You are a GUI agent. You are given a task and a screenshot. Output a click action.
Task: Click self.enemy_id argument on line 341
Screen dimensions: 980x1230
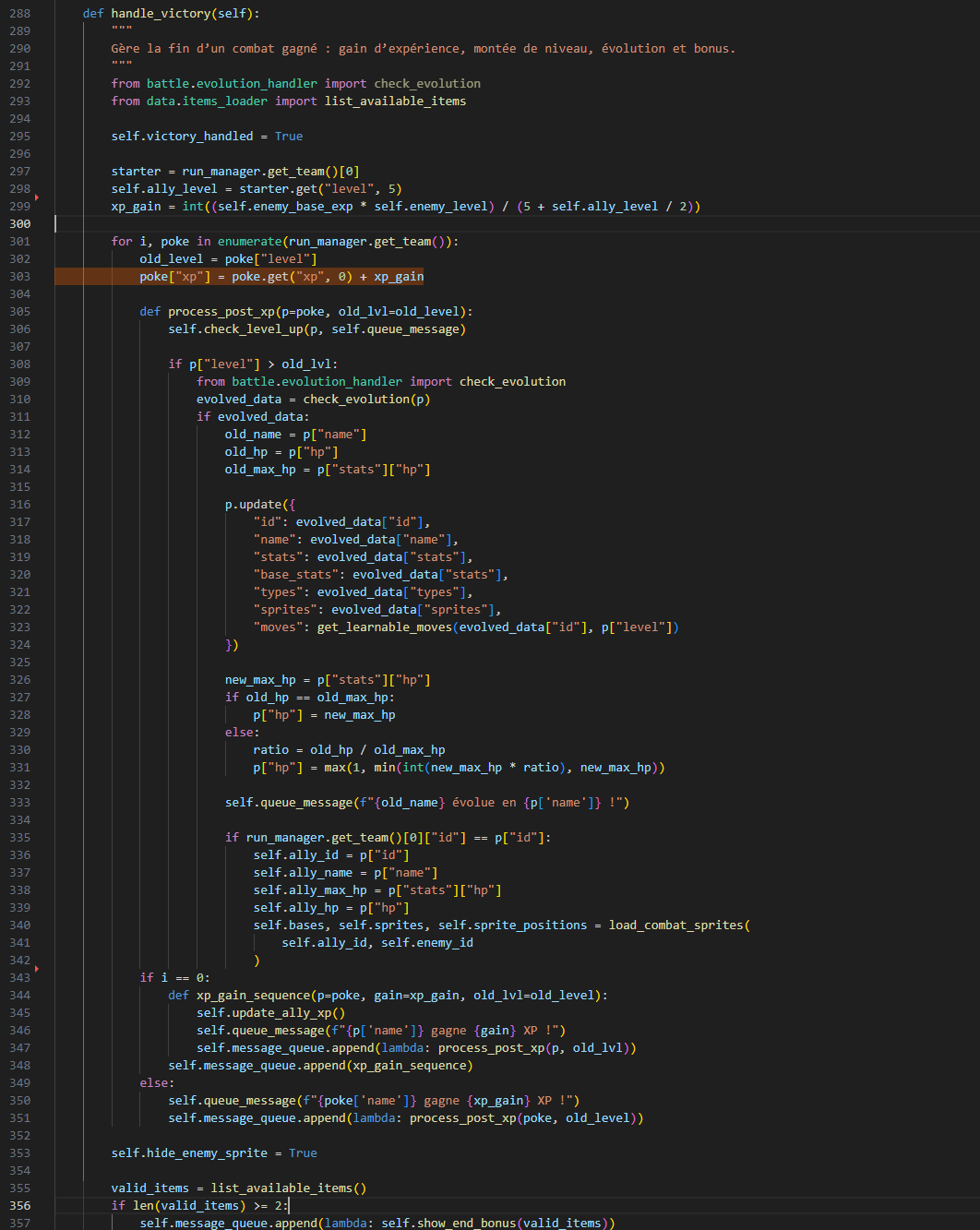click(x=427, y=943)
